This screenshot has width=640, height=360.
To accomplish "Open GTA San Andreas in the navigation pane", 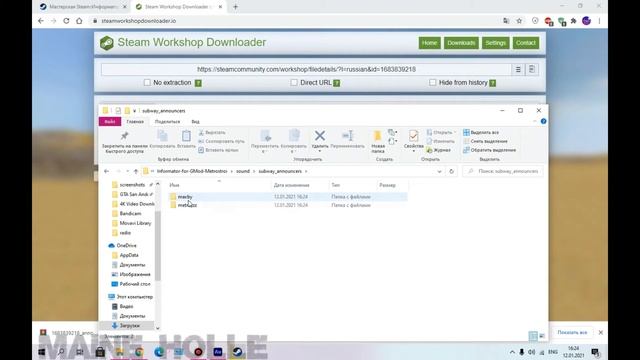I will 133,194.
